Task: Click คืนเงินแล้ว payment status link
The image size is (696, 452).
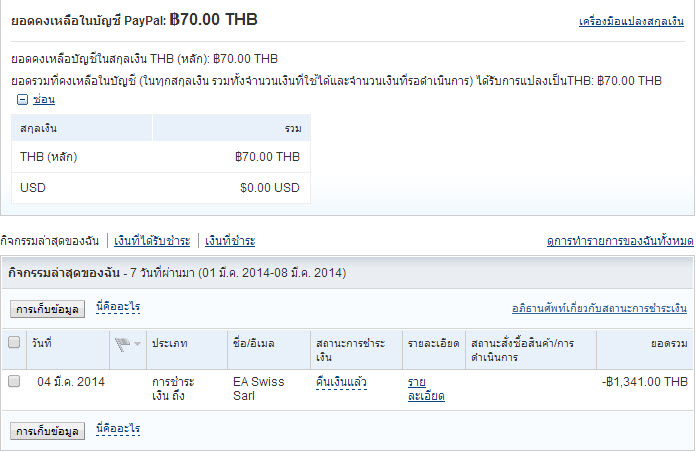Action: click(340, 381)
